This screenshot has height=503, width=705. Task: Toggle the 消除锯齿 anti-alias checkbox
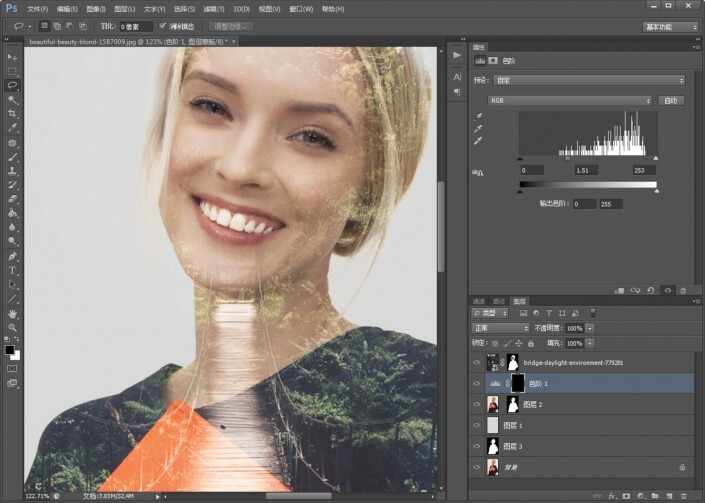163,25
